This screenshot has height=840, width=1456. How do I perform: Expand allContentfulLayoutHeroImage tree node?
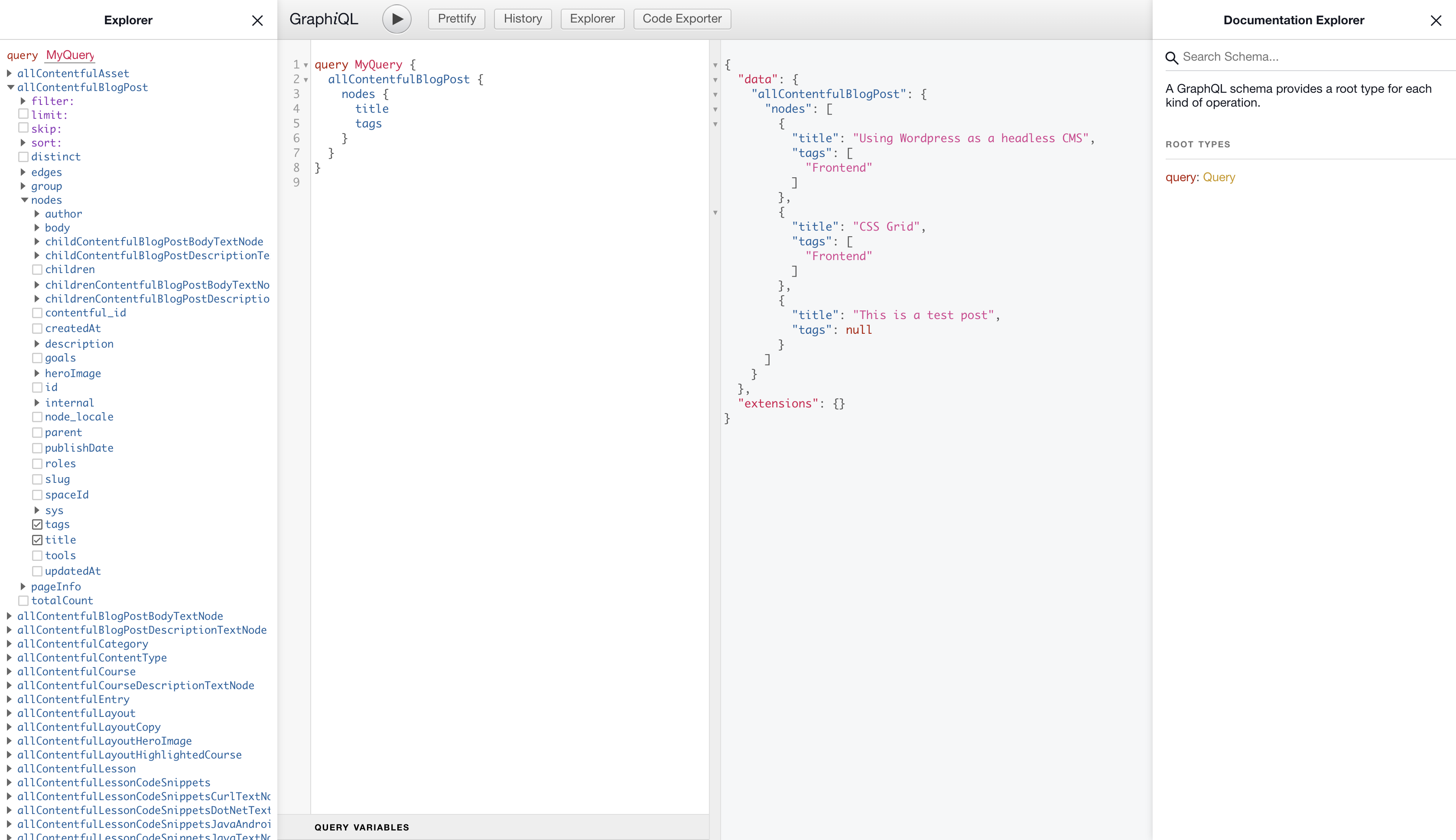click(10, 741)
